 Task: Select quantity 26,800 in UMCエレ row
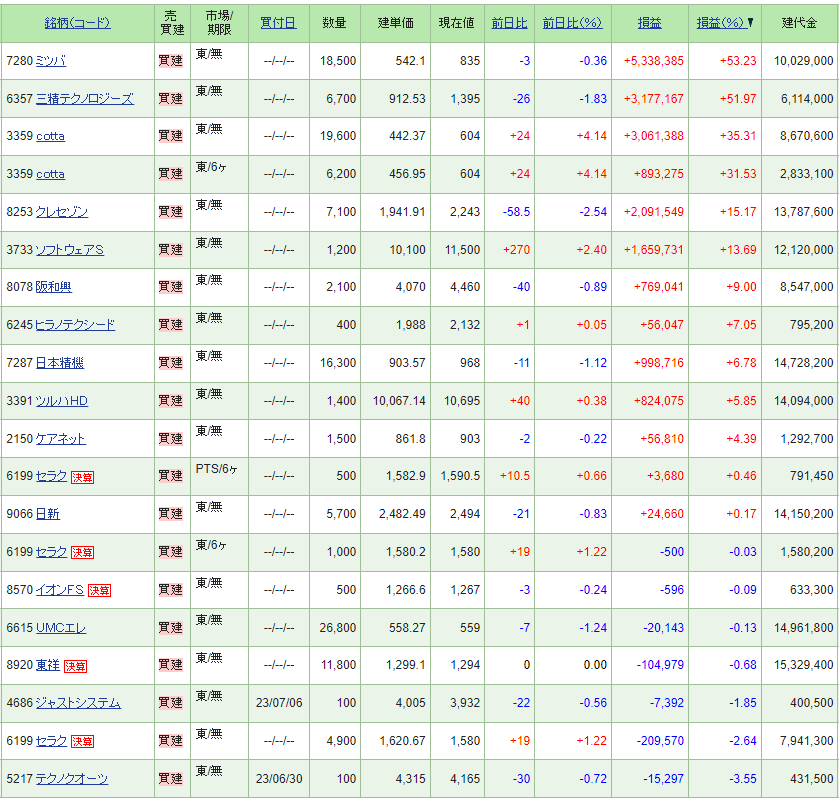click(338, 628)
